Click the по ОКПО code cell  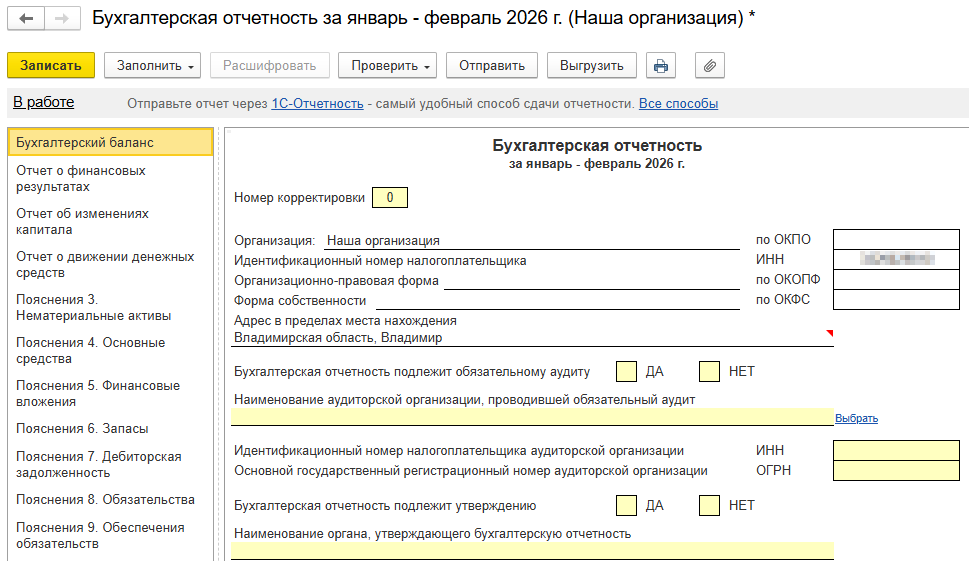(x=896, y=239)
